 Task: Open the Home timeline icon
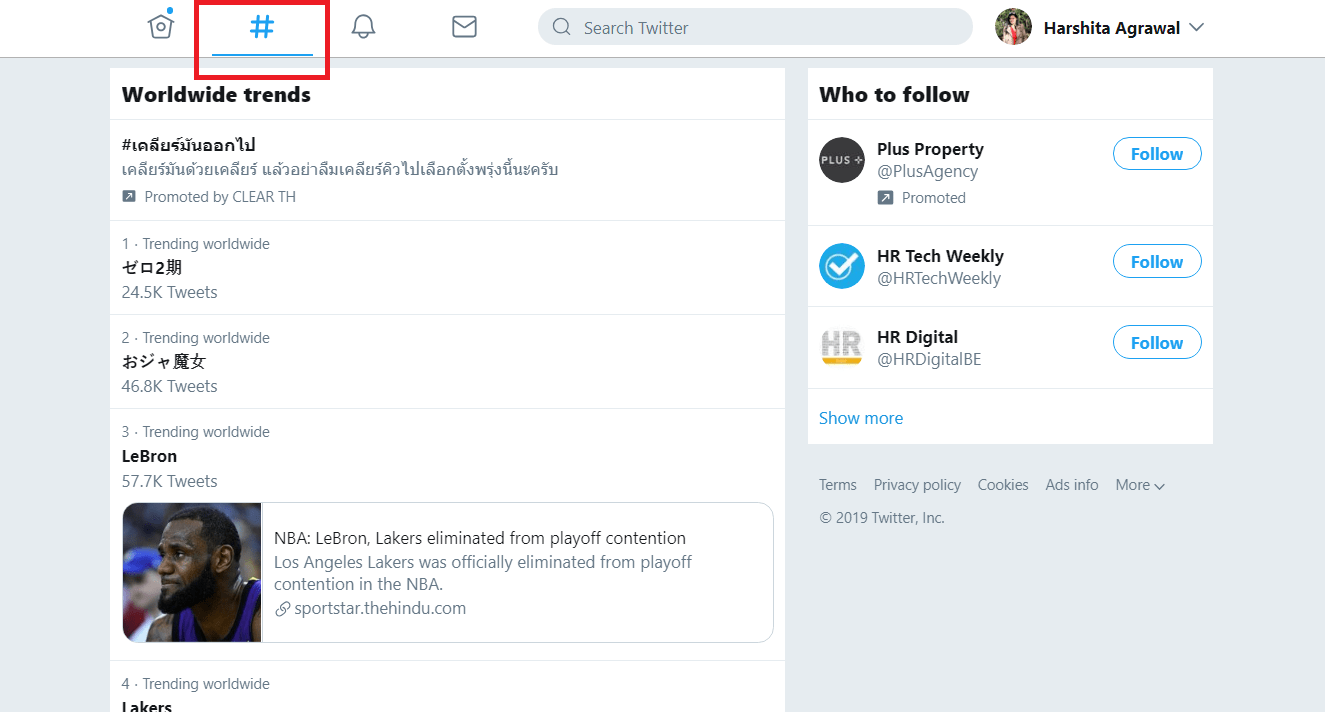click(160, 26)
